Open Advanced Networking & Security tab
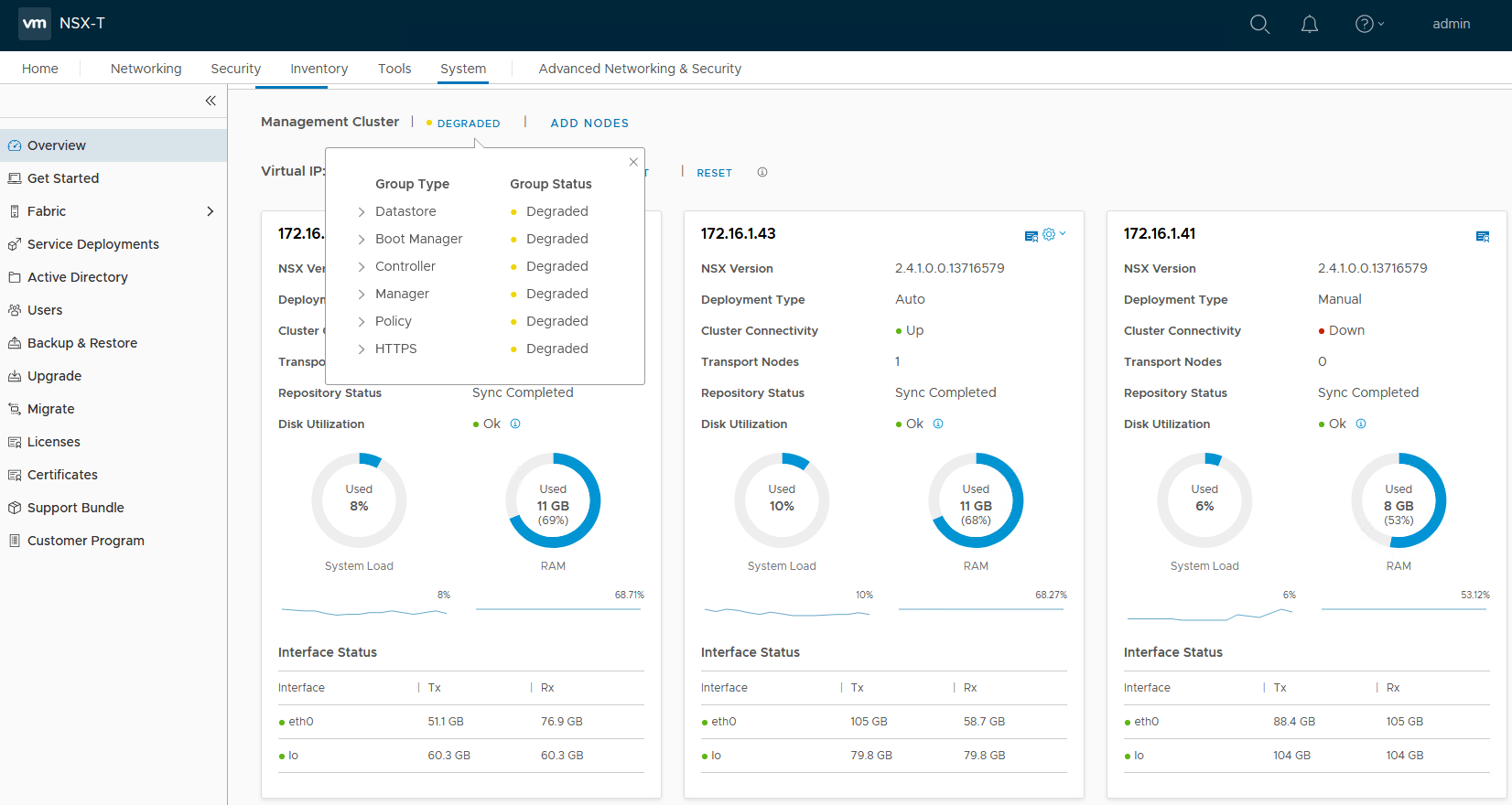Screen dimensions: 1512x805 640,69
